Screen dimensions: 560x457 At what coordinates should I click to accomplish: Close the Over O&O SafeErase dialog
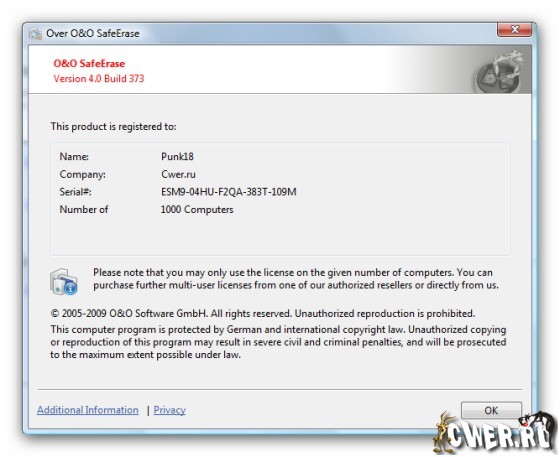point(514,30)
